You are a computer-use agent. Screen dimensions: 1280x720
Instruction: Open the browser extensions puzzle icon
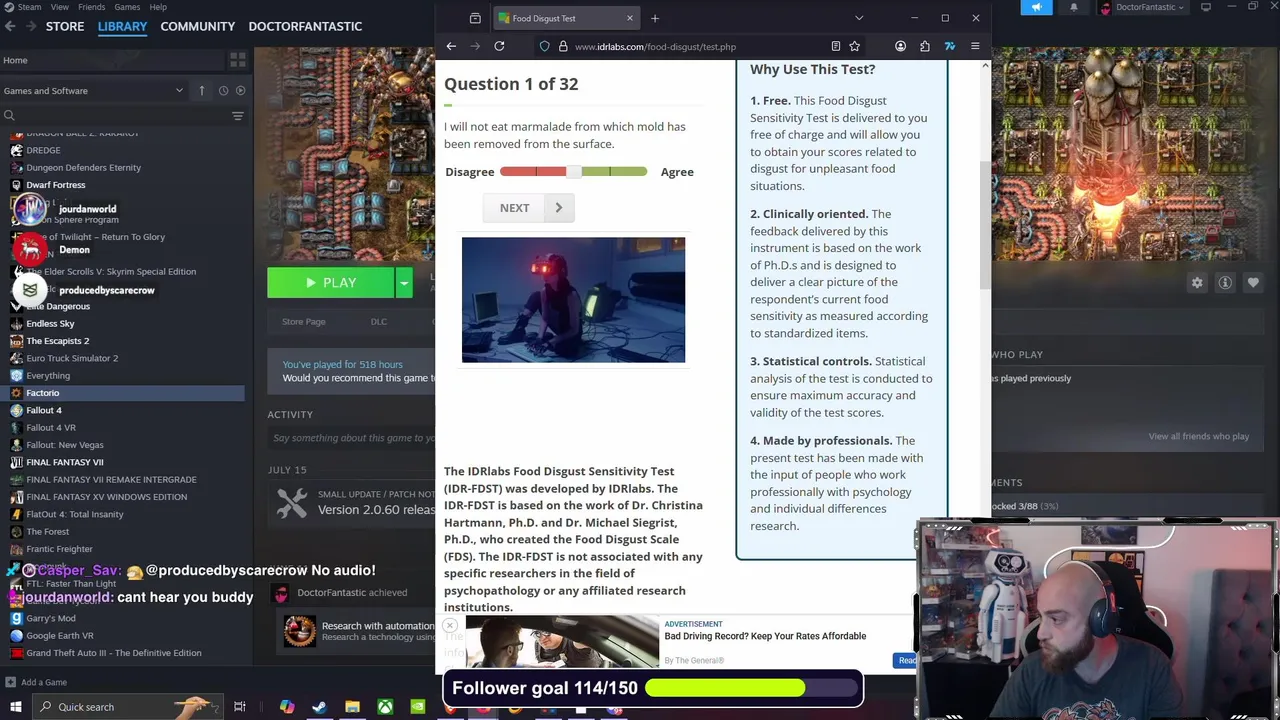[925, 46]
